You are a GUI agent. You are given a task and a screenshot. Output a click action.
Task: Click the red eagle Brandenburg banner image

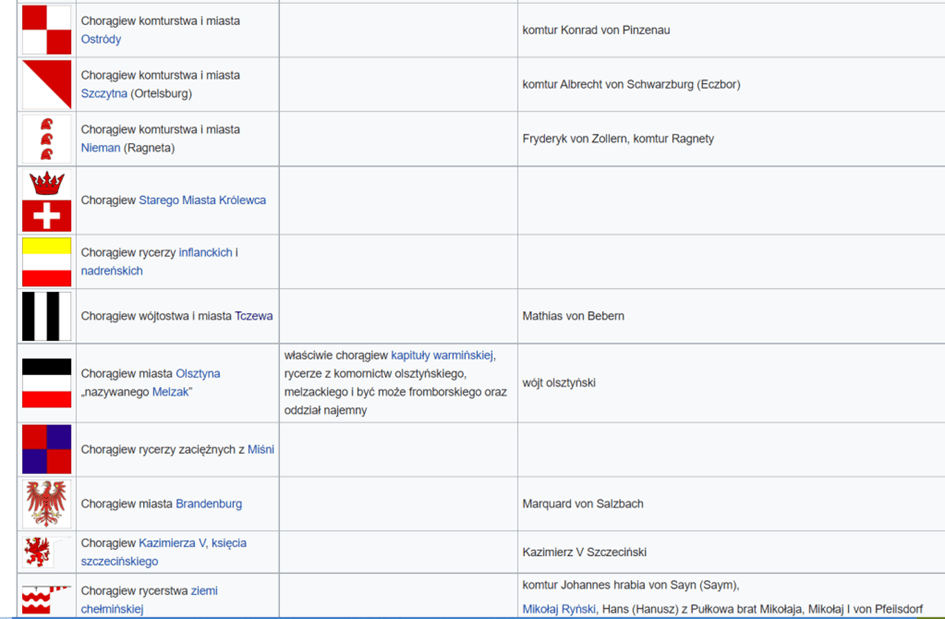pyautogui.click(x=46, y=503)
